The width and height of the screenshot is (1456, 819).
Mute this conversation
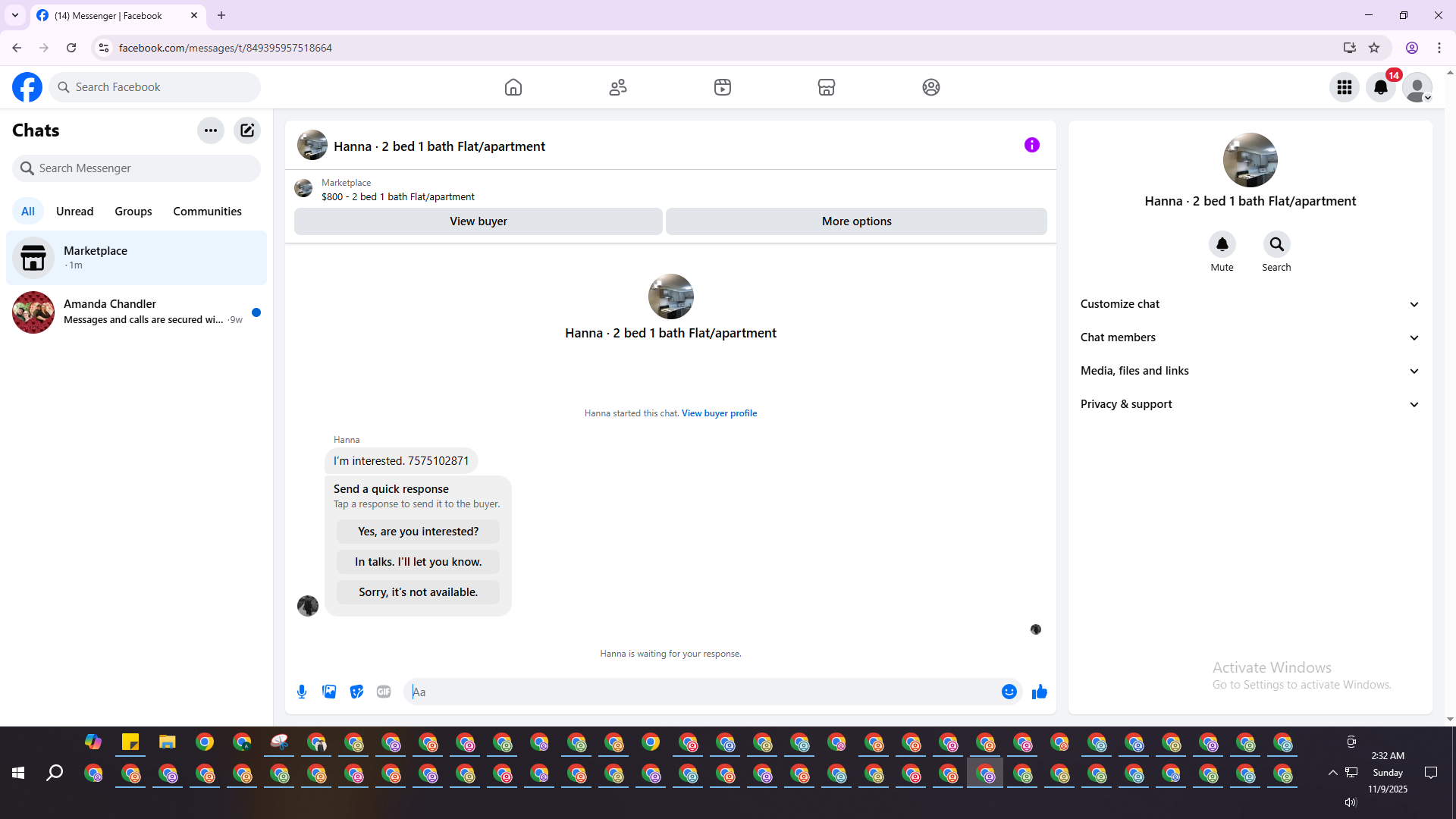[1222, 244]
